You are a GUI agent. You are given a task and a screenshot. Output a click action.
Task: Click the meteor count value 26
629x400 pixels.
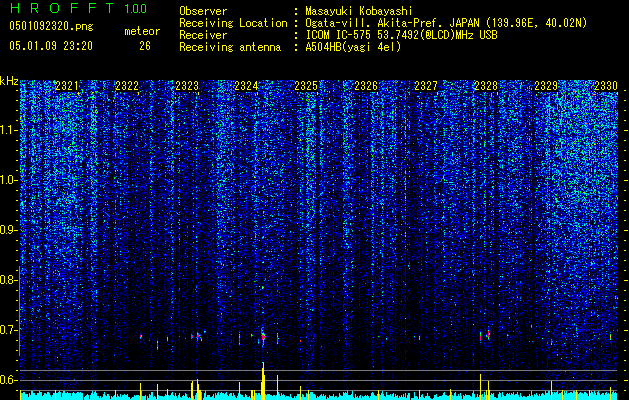[145, 46]
